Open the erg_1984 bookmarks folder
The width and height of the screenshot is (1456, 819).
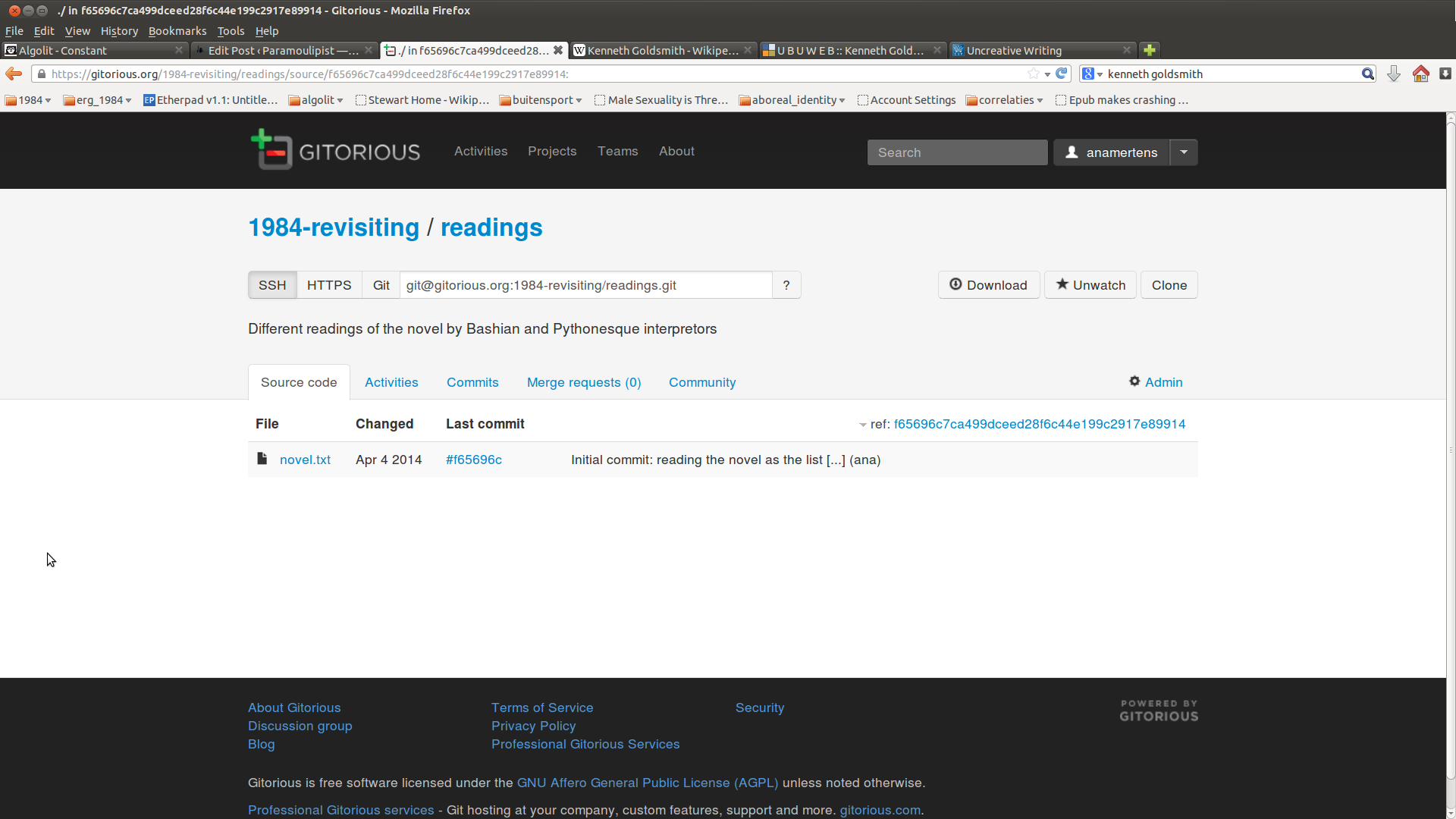pos(98,100)
